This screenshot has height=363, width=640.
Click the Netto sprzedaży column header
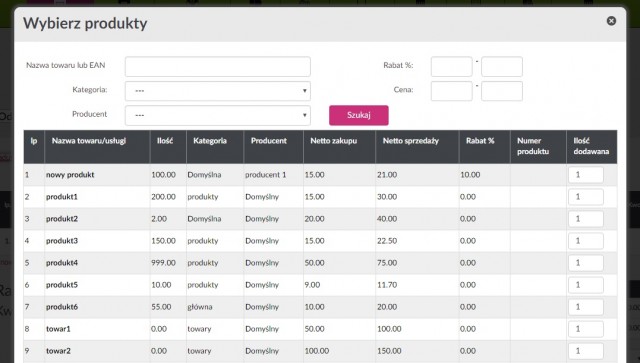(411, 141)
